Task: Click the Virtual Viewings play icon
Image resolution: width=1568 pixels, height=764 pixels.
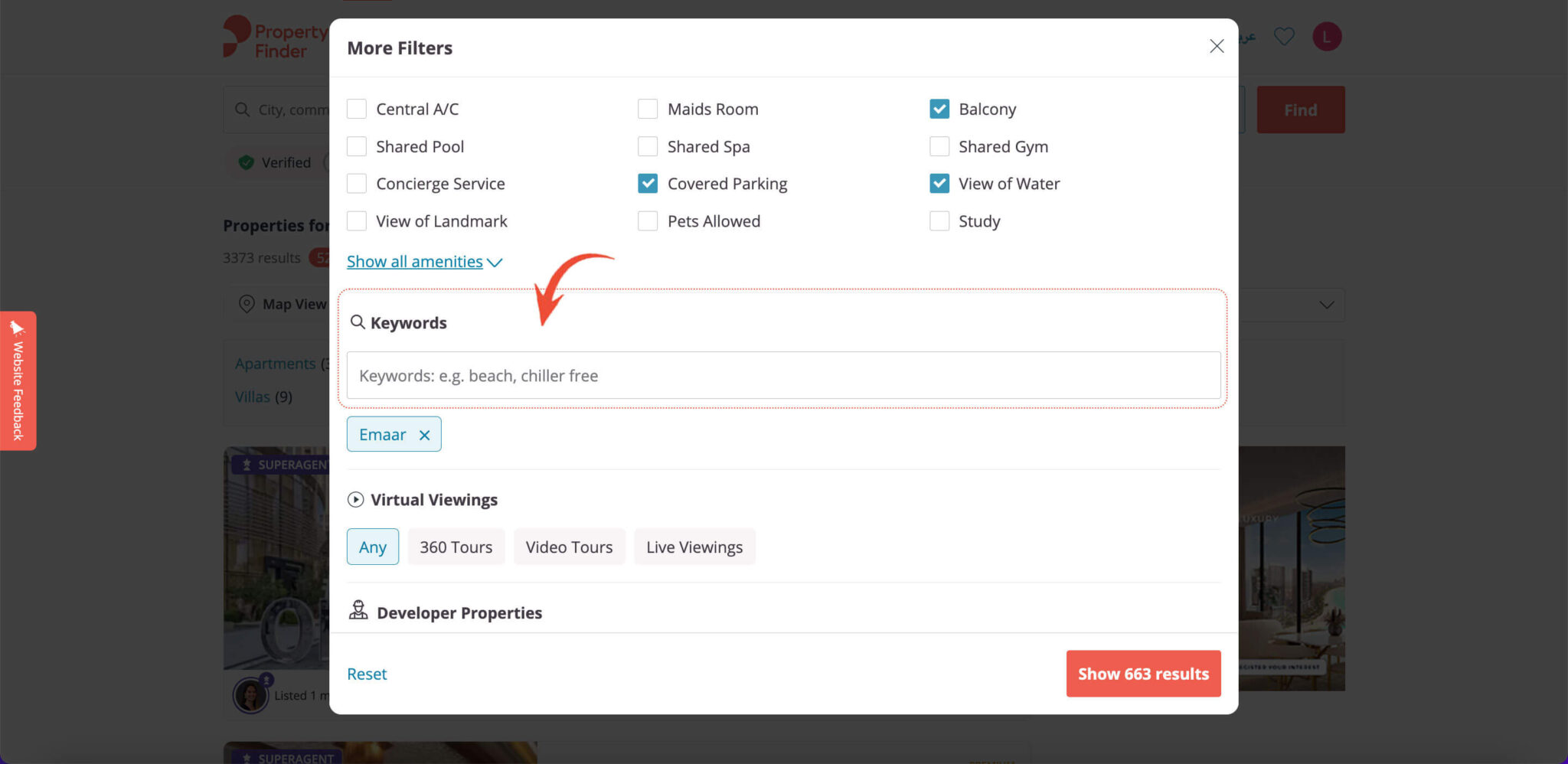Action: click(x=355, y=500)
